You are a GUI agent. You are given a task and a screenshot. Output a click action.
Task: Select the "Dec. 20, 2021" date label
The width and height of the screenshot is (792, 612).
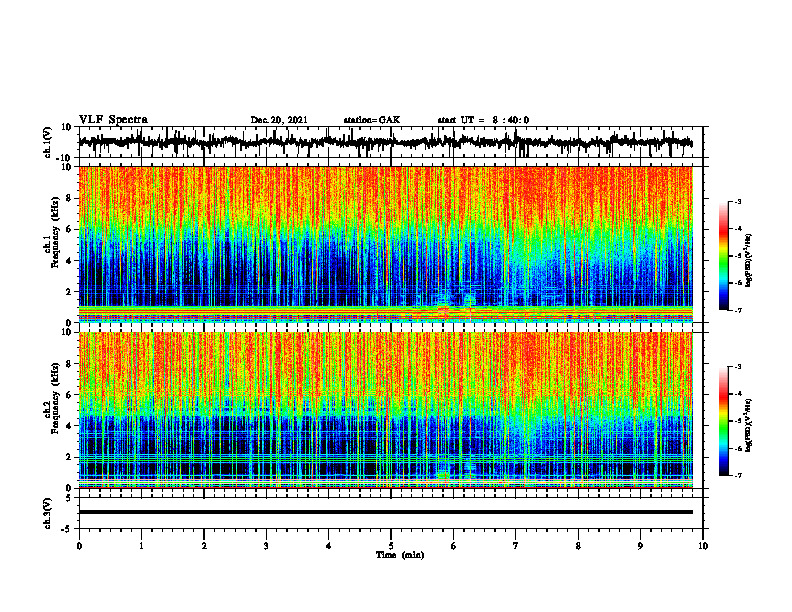coord(279,120)
